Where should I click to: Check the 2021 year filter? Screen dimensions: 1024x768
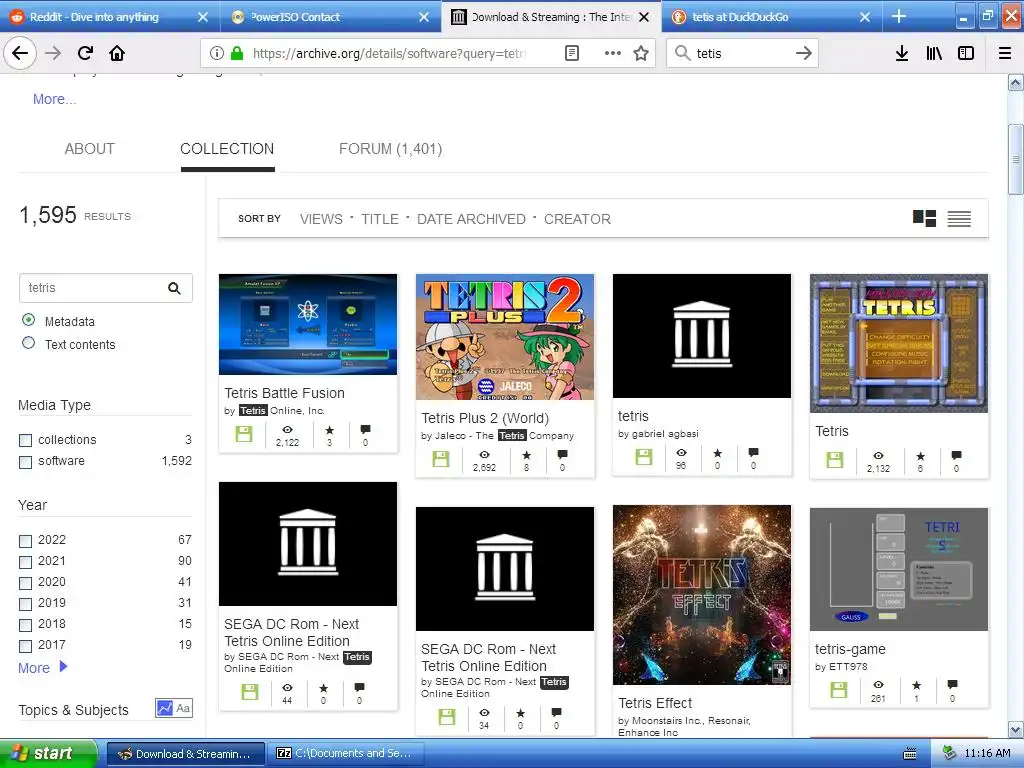tap(25, 562)
